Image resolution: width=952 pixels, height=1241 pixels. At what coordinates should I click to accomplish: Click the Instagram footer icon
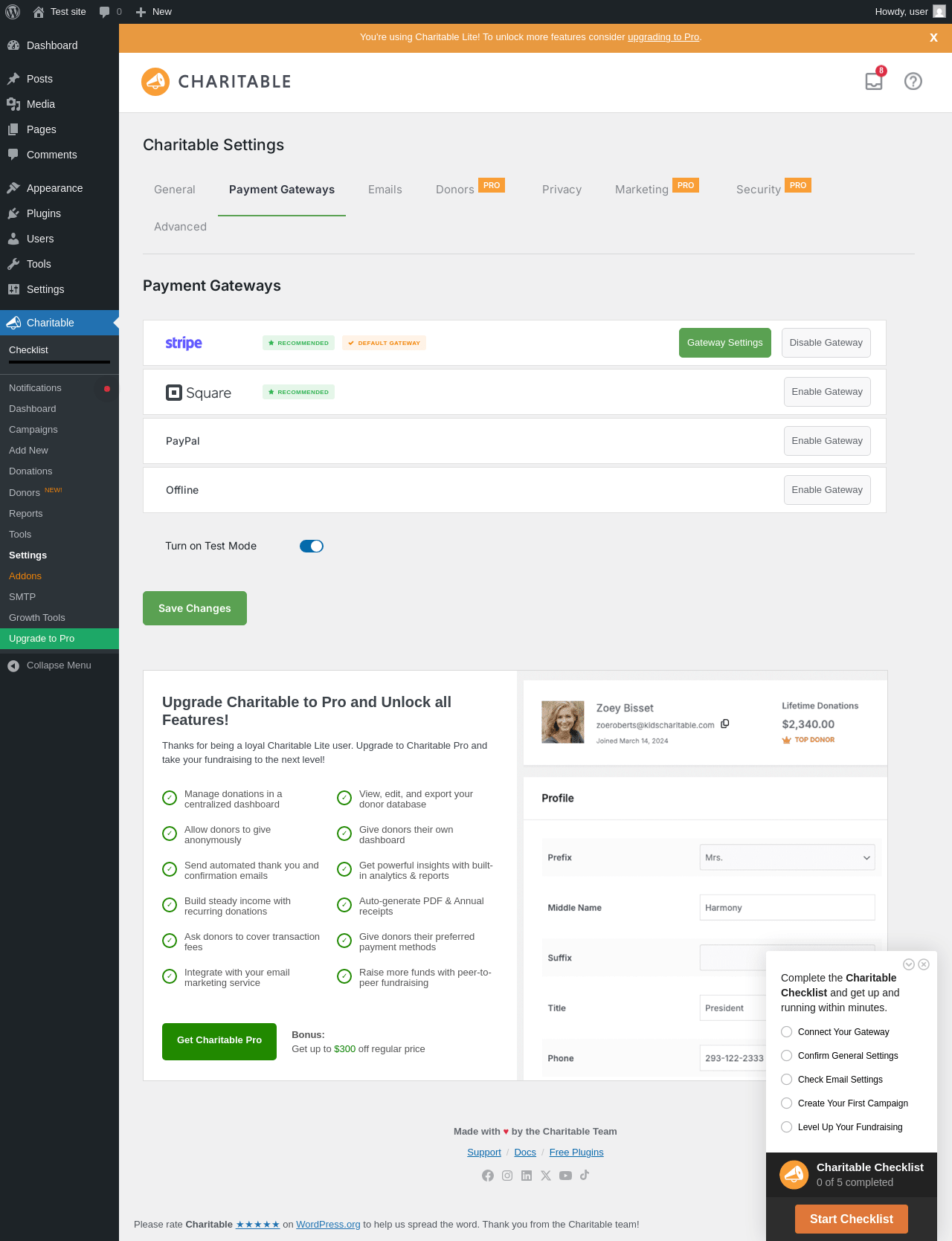(x=507, y=1176)
